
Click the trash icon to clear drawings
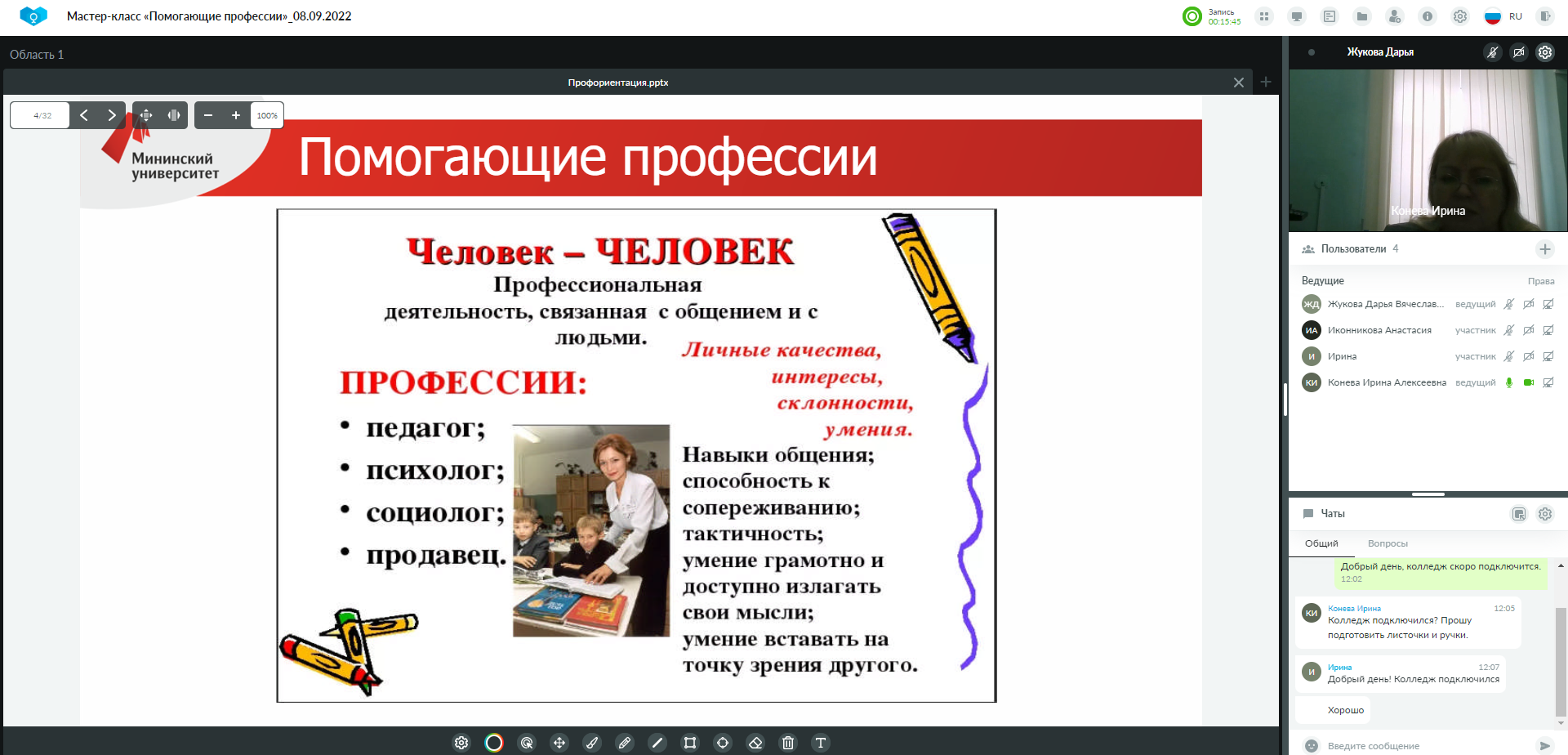[788, 743]
